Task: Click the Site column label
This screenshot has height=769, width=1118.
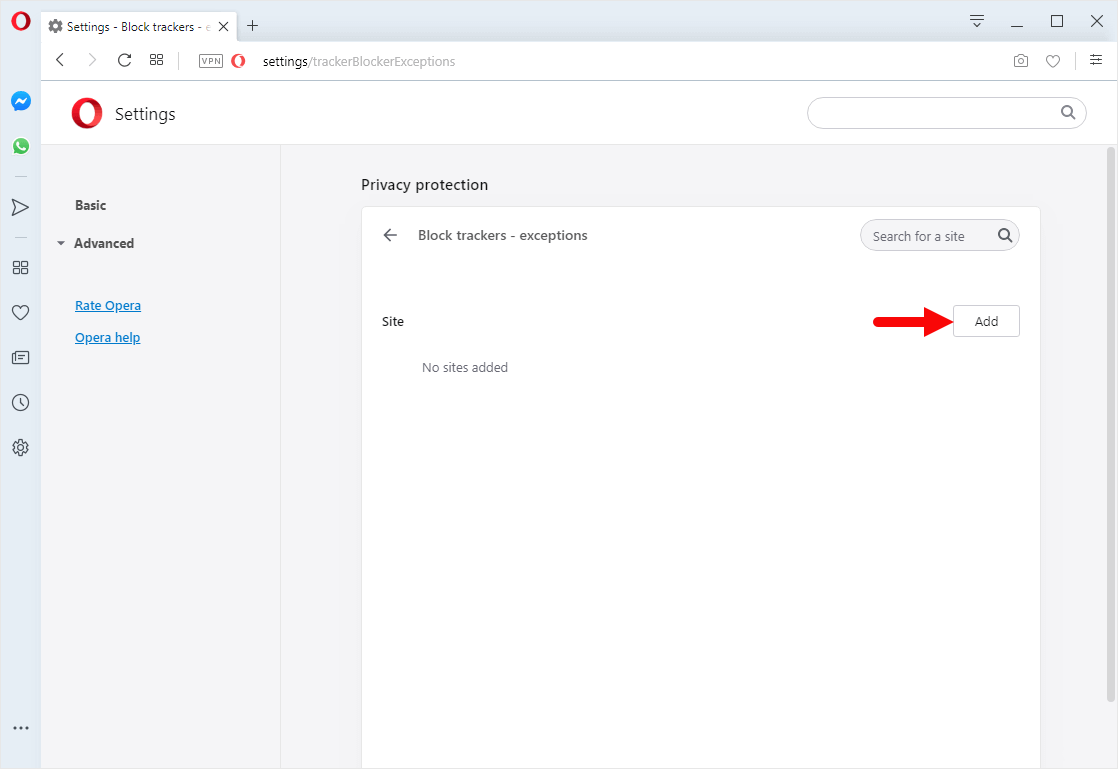Action: (x=393, y=321)
